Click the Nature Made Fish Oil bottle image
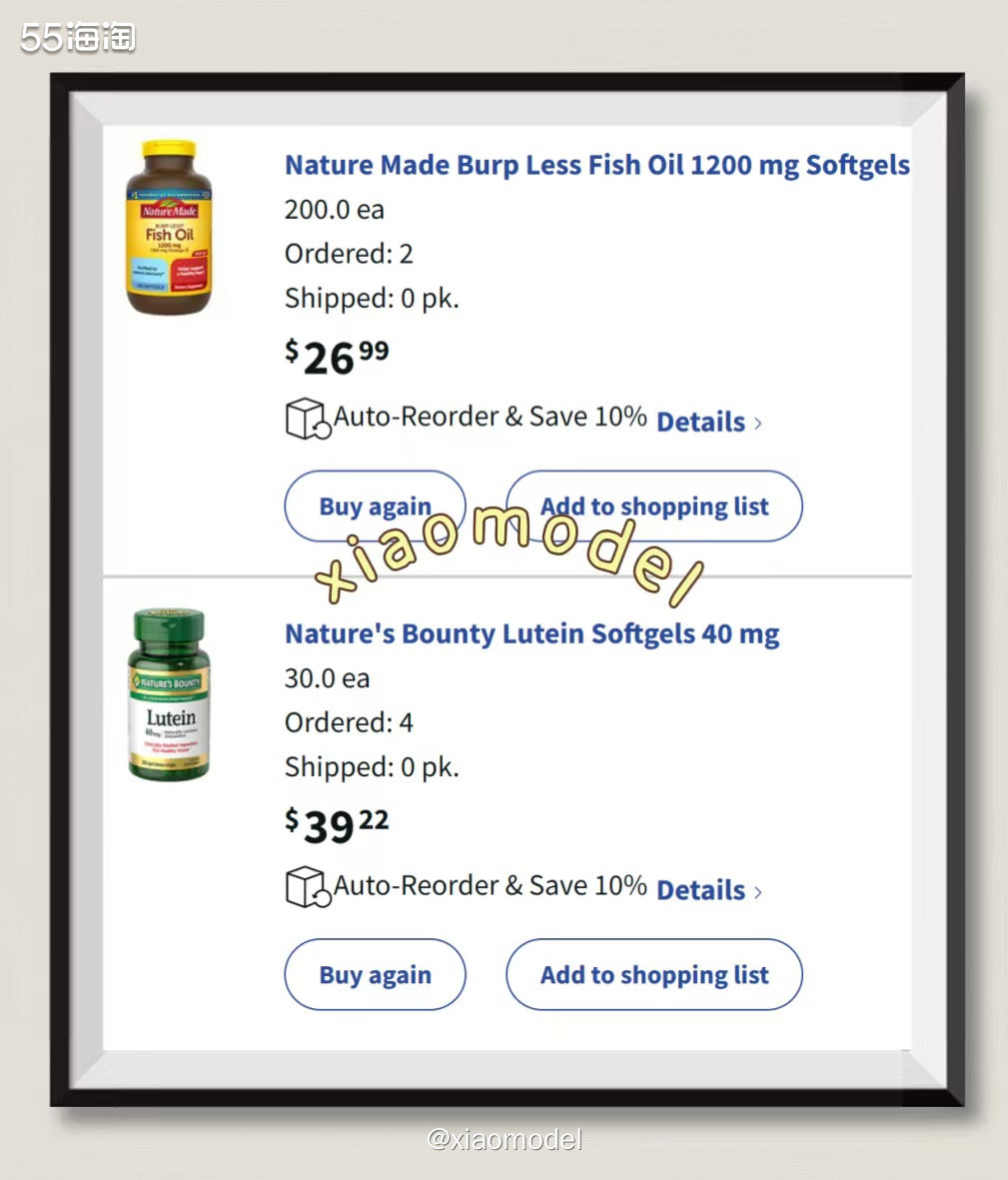The image size is (1008, 1180). pyautogui.click(x=169, y=227)
